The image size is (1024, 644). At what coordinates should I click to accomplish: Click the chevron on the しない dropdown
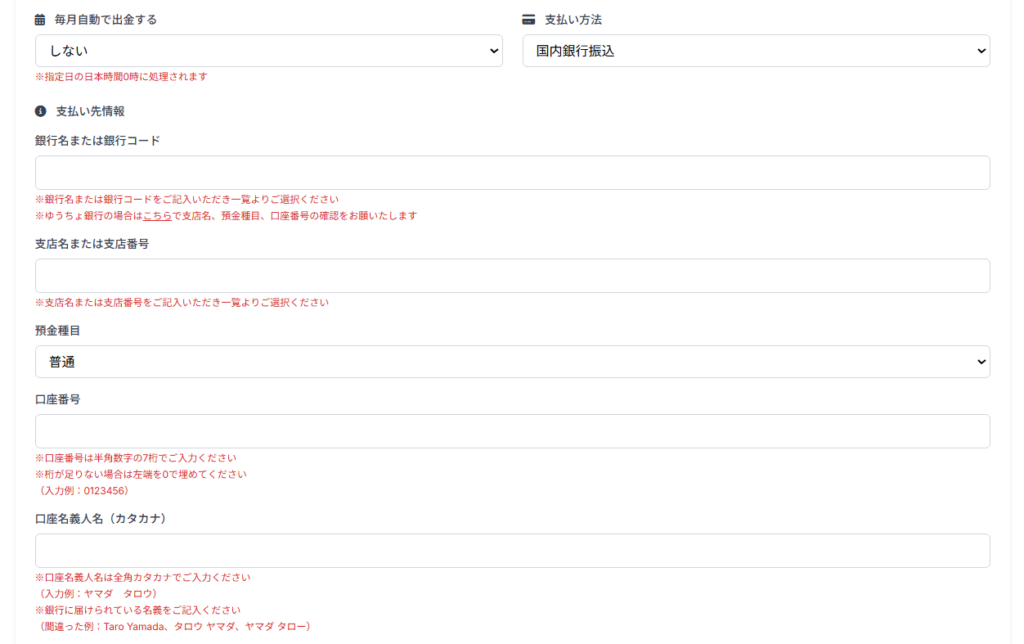[x=492, y=50]
